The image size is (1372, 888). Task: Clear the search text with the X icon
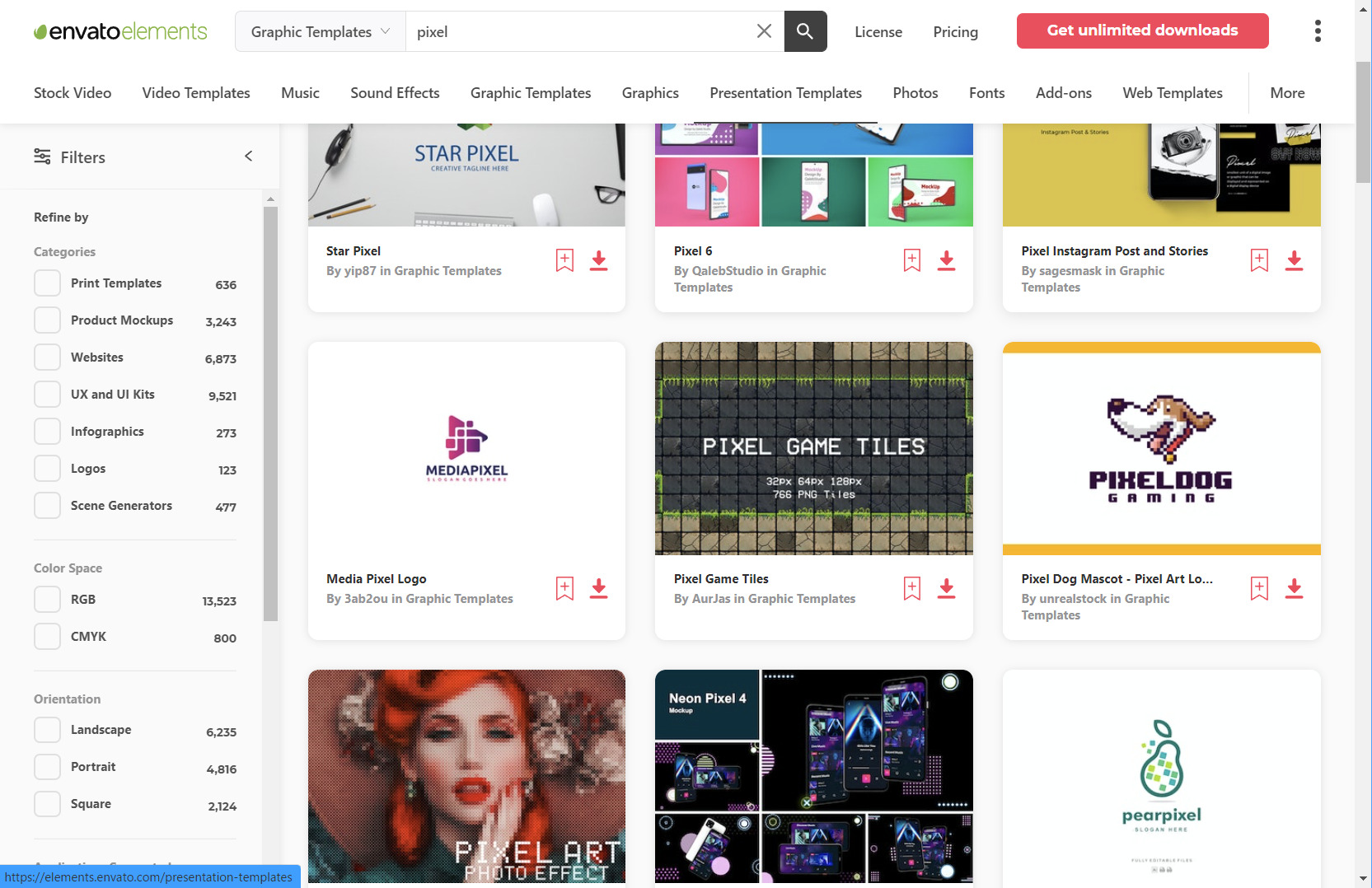click(x=764, y=31)
